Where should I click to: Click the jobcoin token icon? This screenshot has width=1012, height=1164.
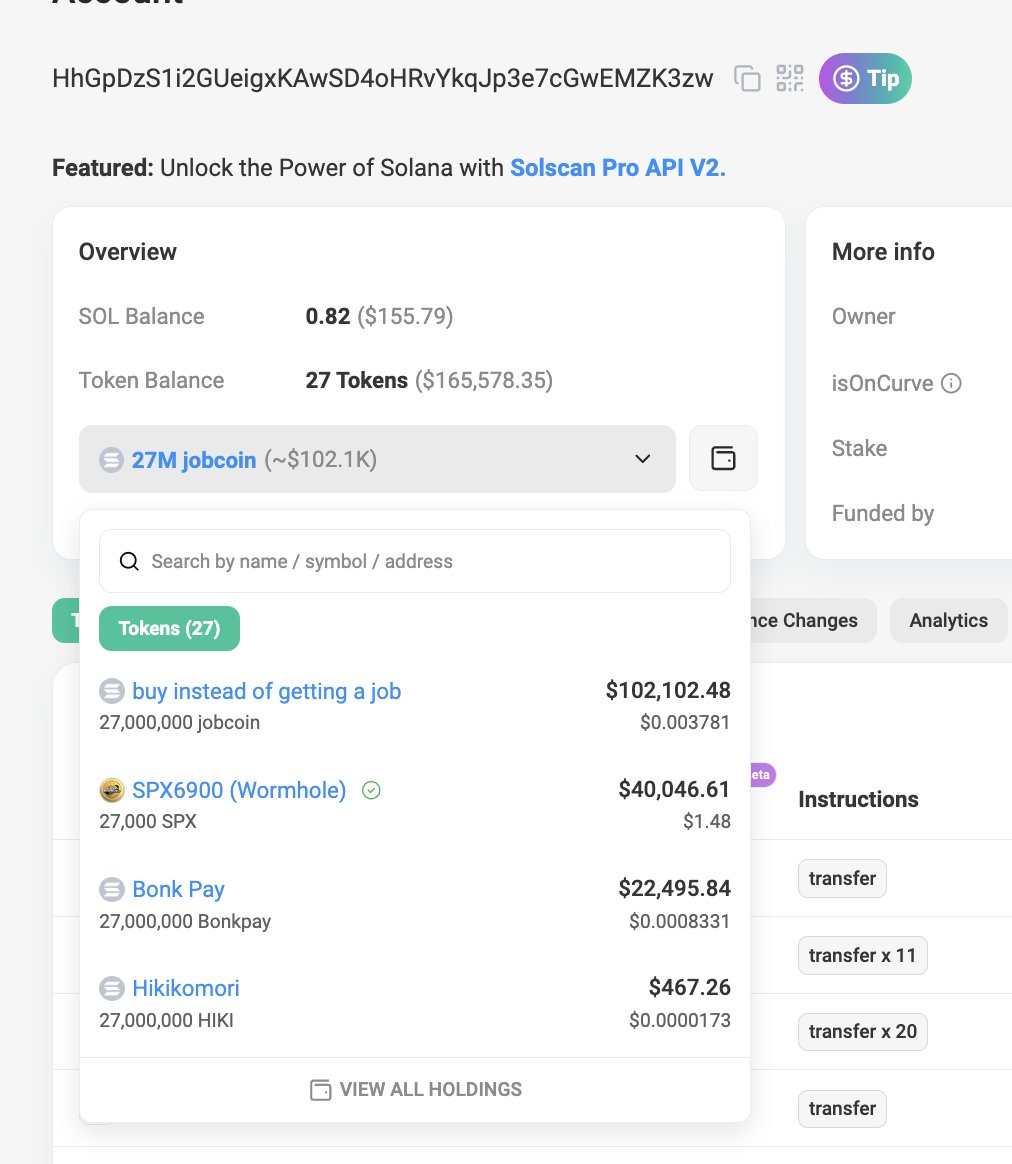(112, 691)
